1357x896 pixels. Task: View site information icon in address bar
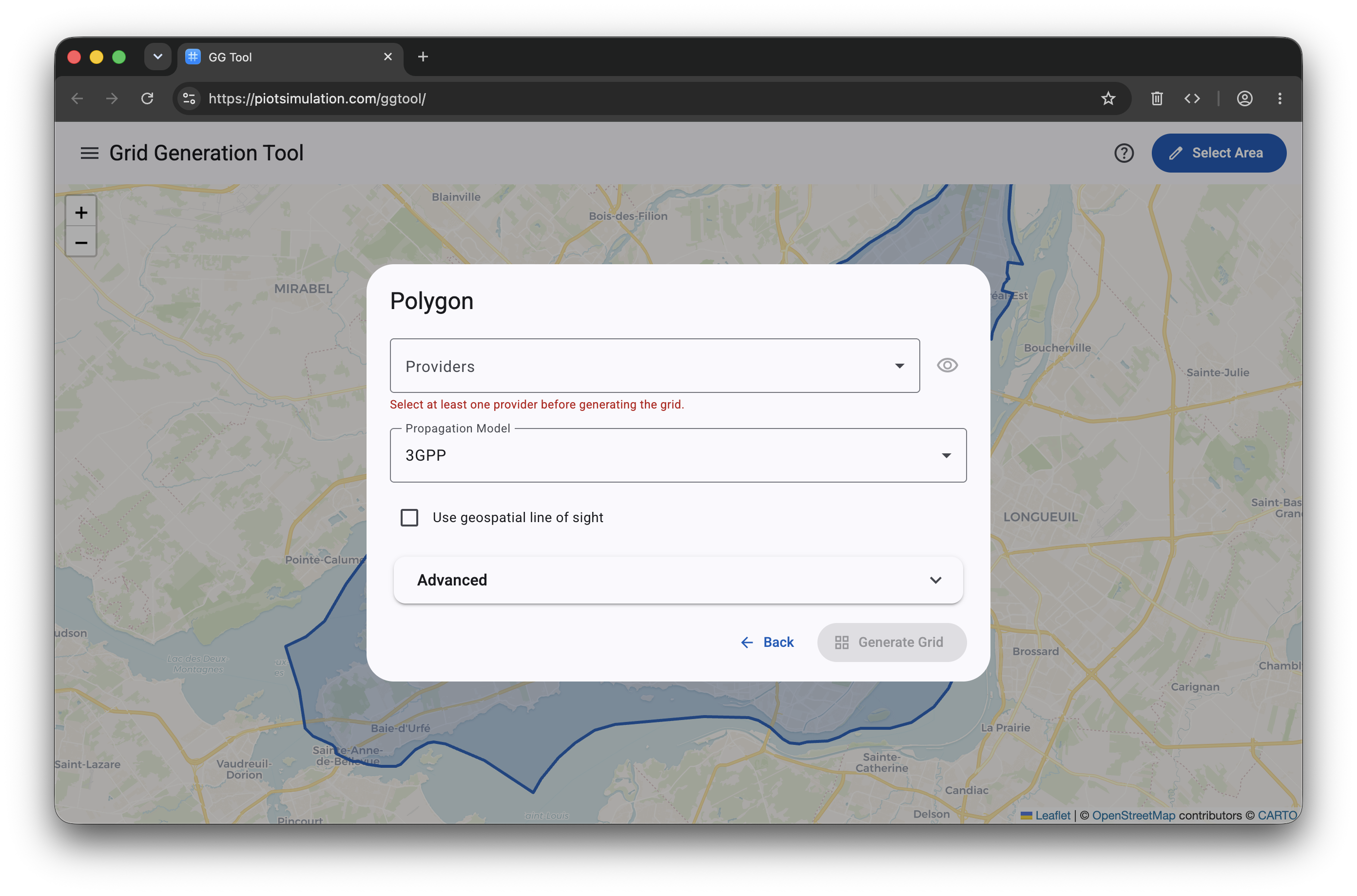click(x=189, y=98)
